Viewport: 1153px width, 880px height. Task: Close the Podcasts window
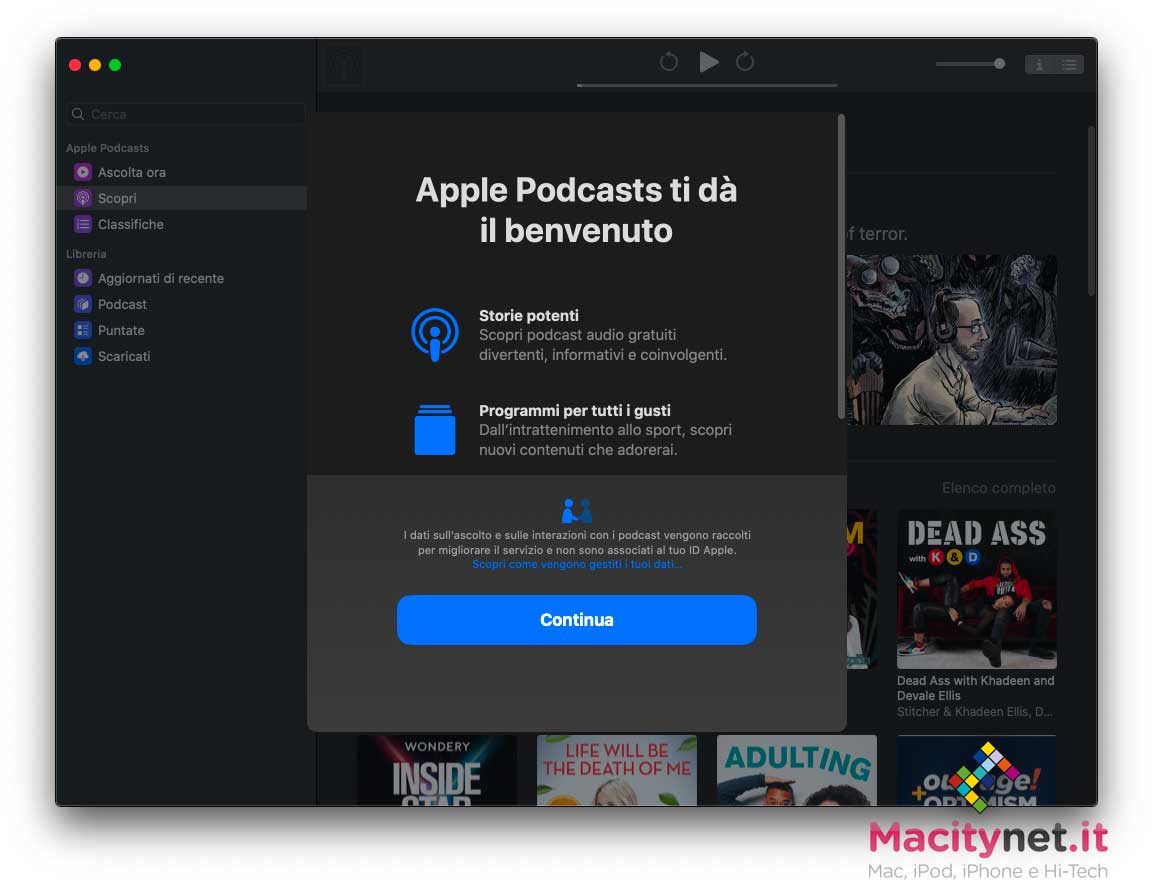75,65
